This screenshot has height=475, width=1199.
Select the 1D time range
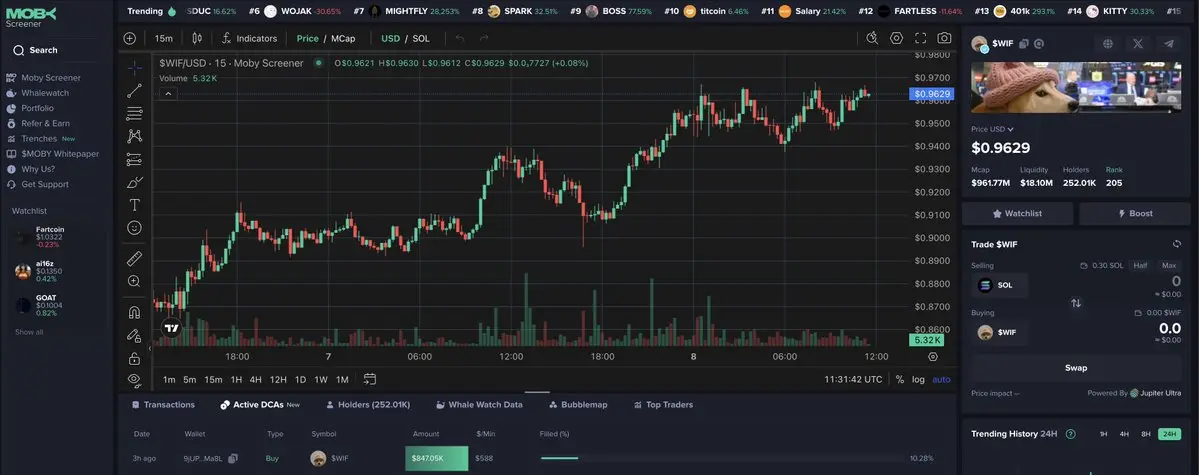tap(301, 379)
